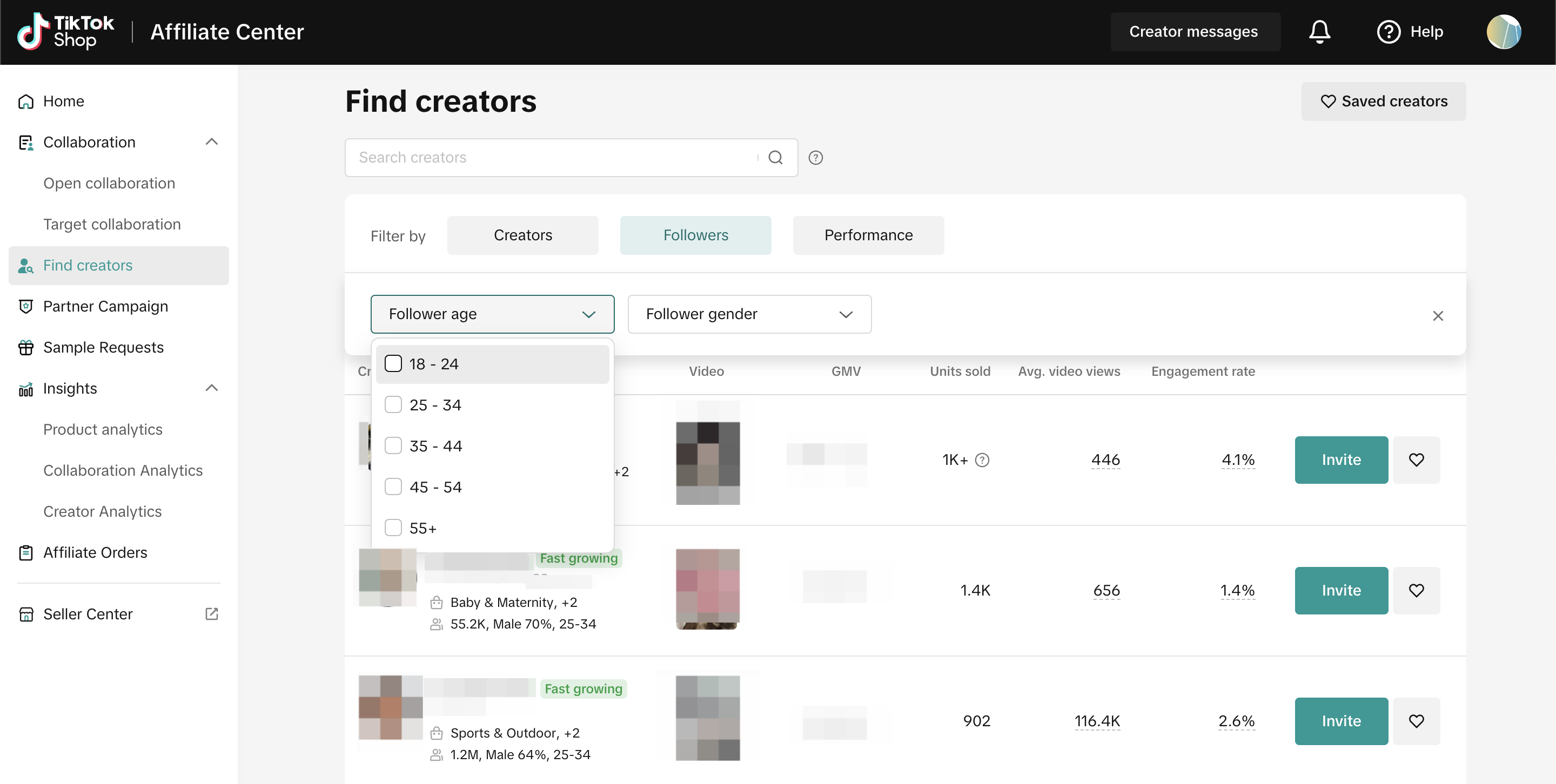Click the search bar help tooltip icon

[x=815, y=158]
